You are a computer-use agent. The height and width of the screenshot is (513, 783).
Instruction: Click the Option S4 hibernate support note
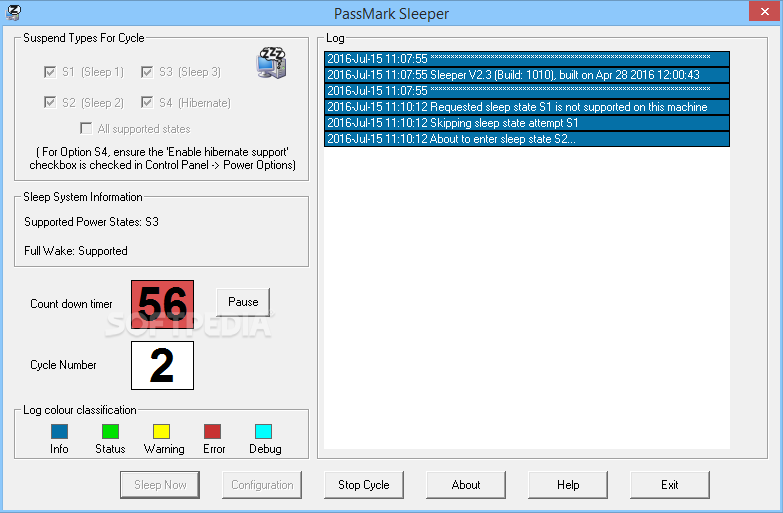[162, 158]
